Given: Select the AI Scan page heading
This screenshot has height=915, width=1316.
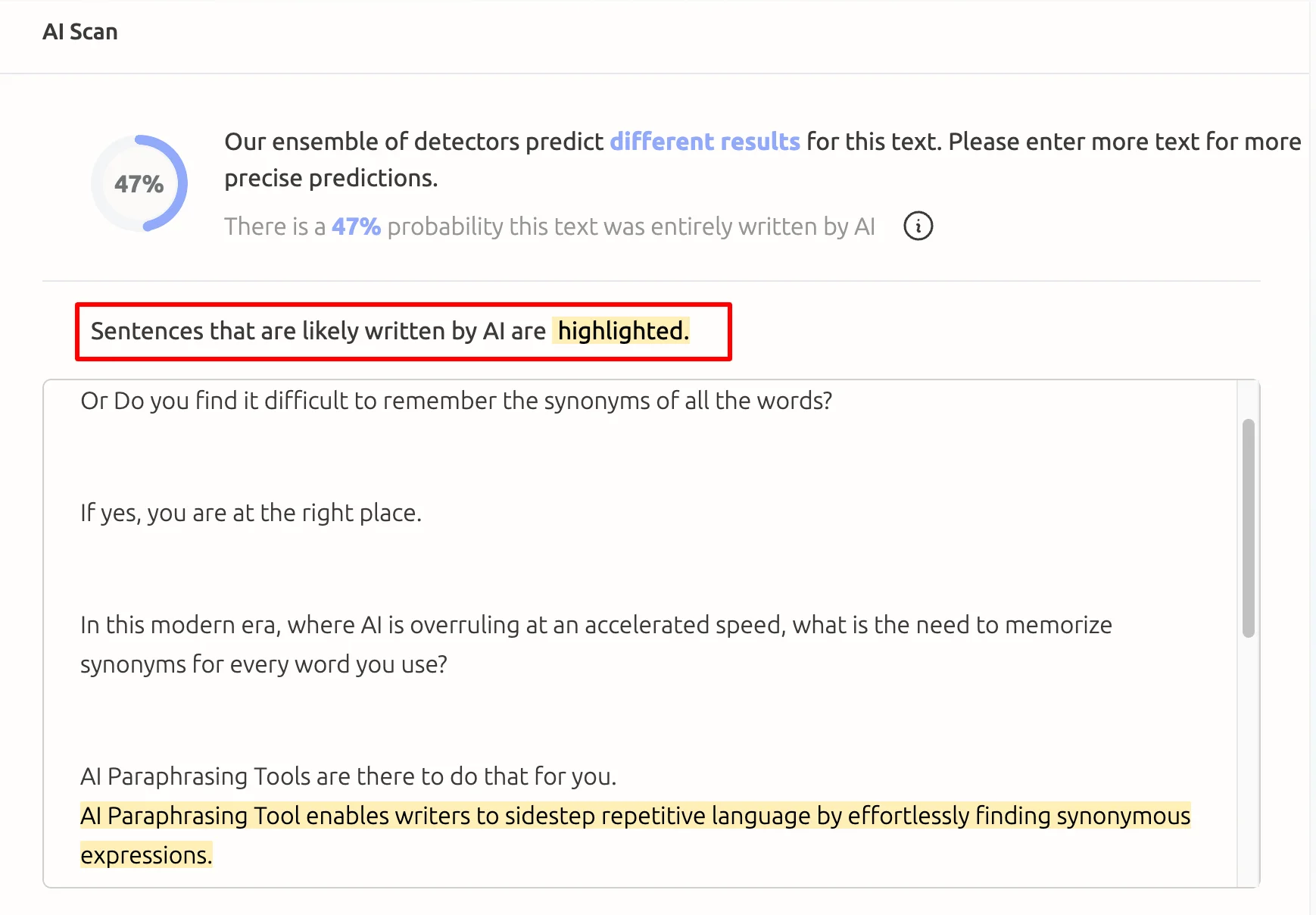Looking at the screenshot, I should coord(80,31).
